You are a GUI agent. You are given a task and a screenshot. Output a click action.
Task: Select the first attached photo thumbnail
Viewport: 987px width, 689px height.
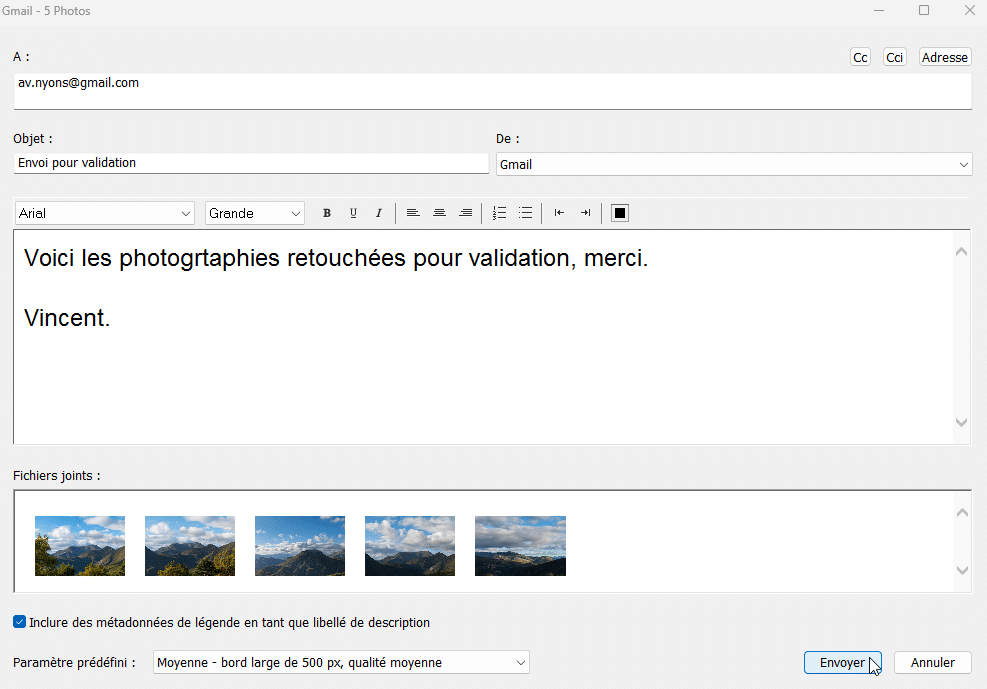pyautogui.click(x=80, y=546)
